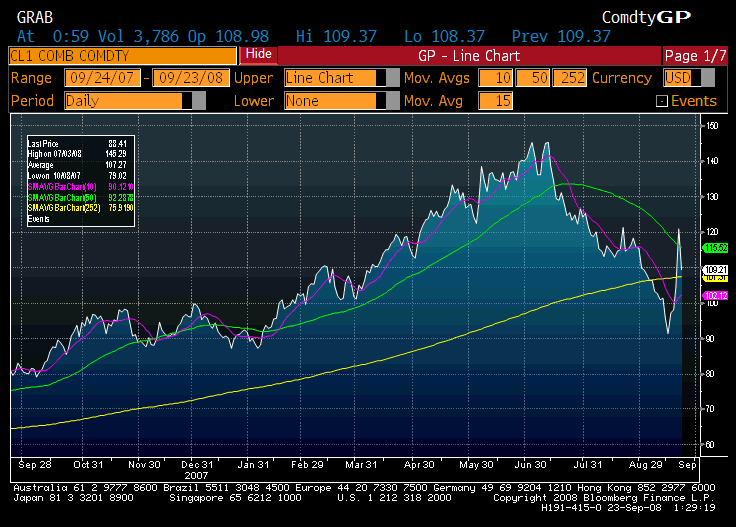Toggle the Events checkbox

click(661, 101)
